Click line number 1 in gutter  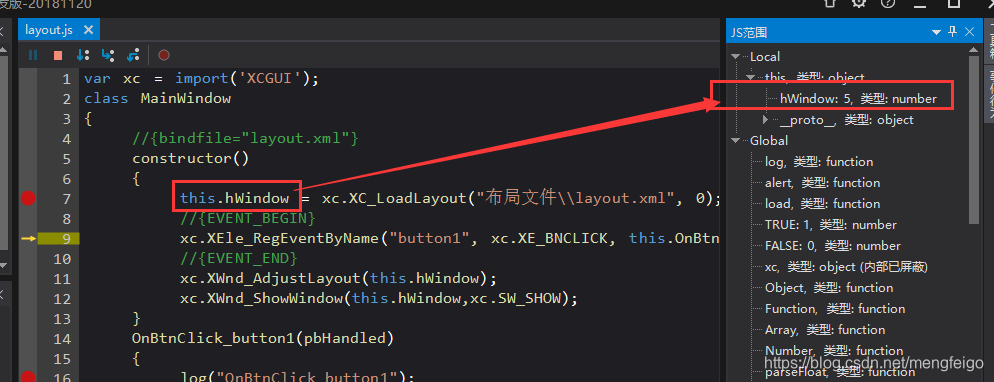click(x=66, y=79)
